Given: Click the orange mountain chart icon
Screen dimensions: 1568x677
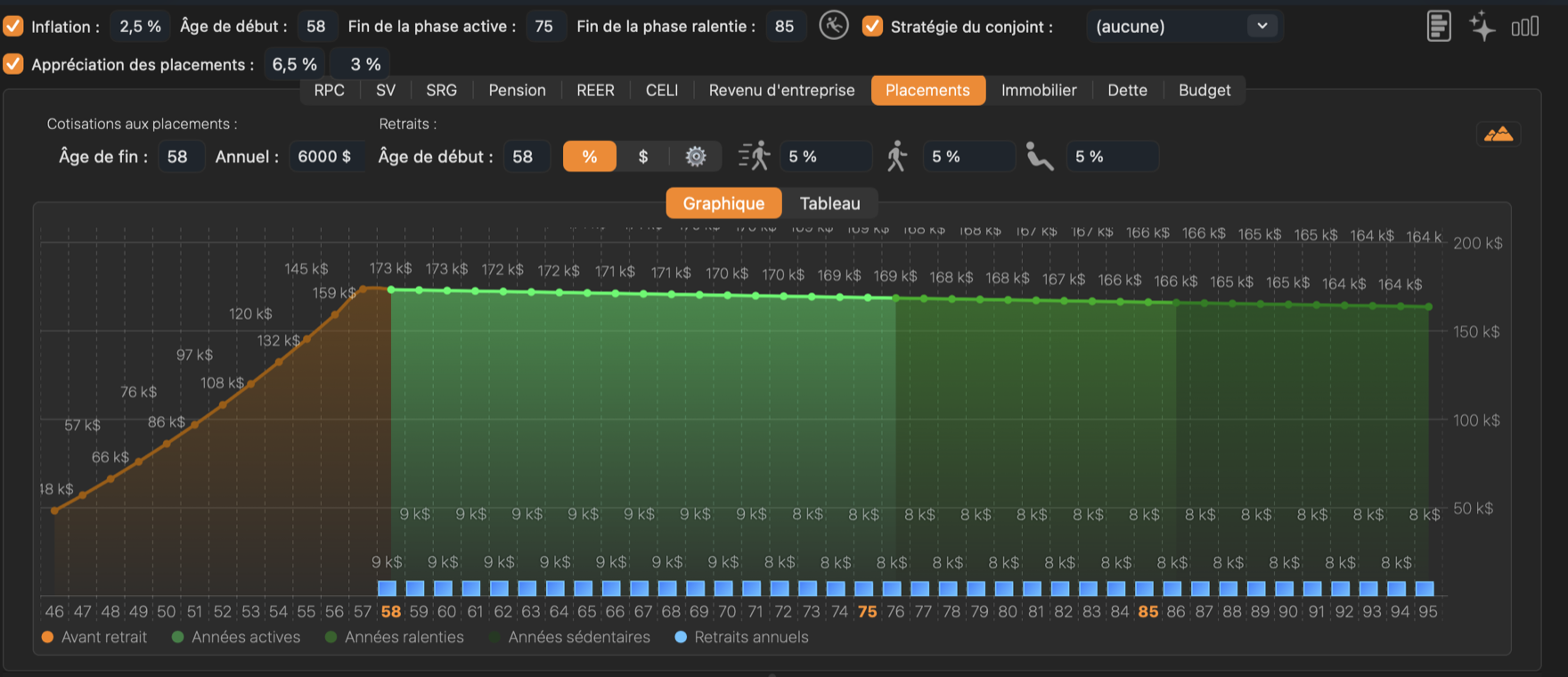Looking at the screenshot, I should 1499,135.
